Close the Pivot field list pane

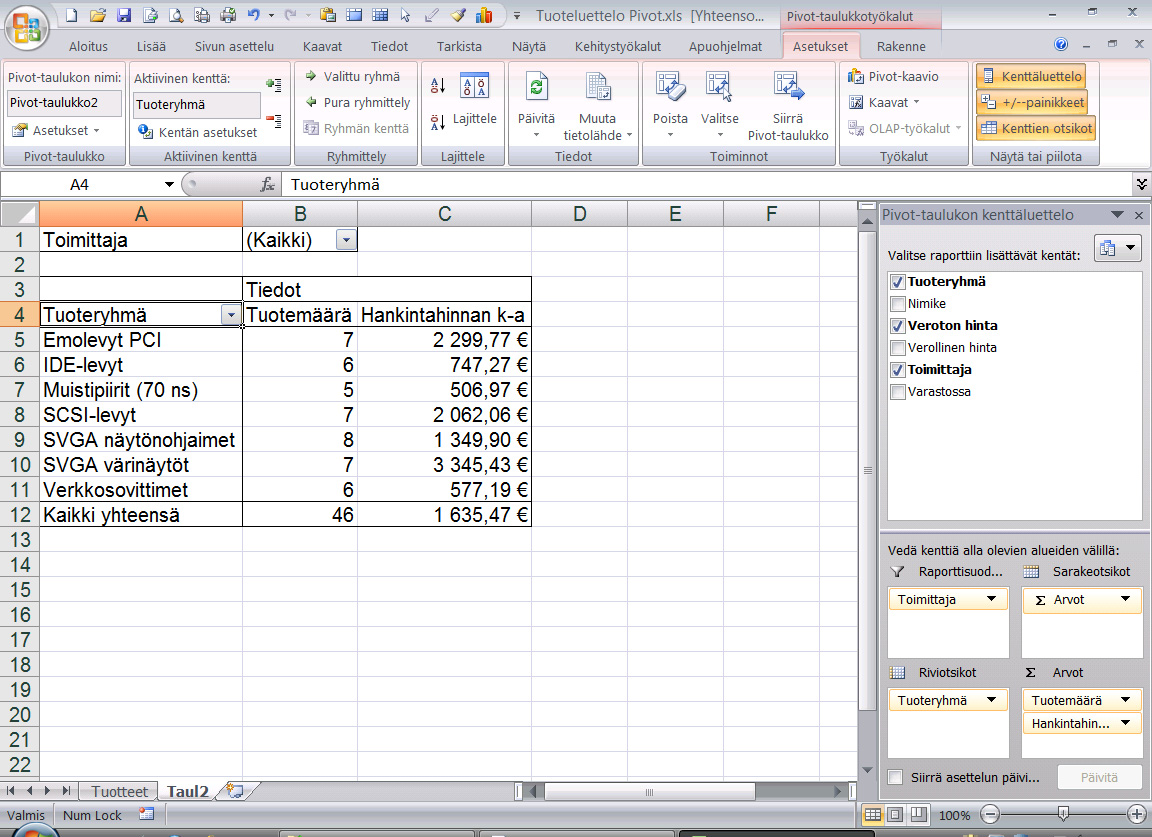[x=1139, y=215]
